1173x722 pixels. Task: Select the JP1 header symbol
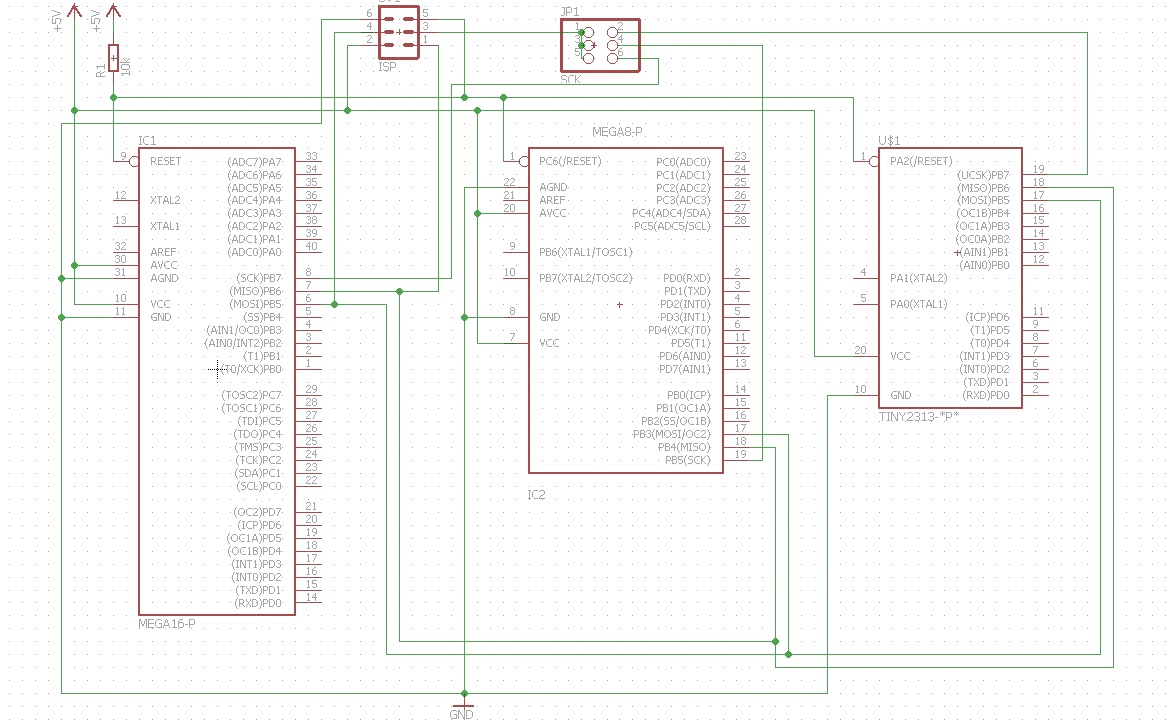(x=601, y=46)
